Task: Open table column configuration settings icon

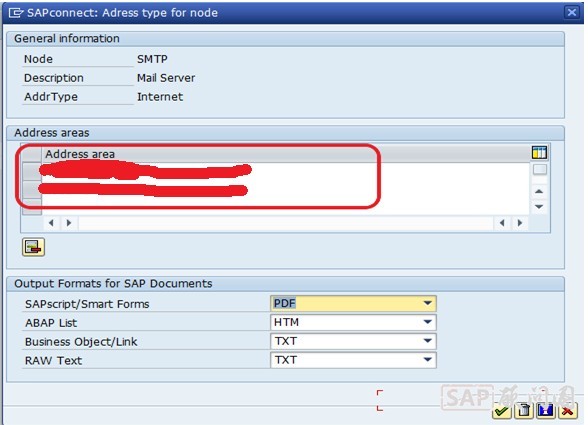Action: pos(539,152)
